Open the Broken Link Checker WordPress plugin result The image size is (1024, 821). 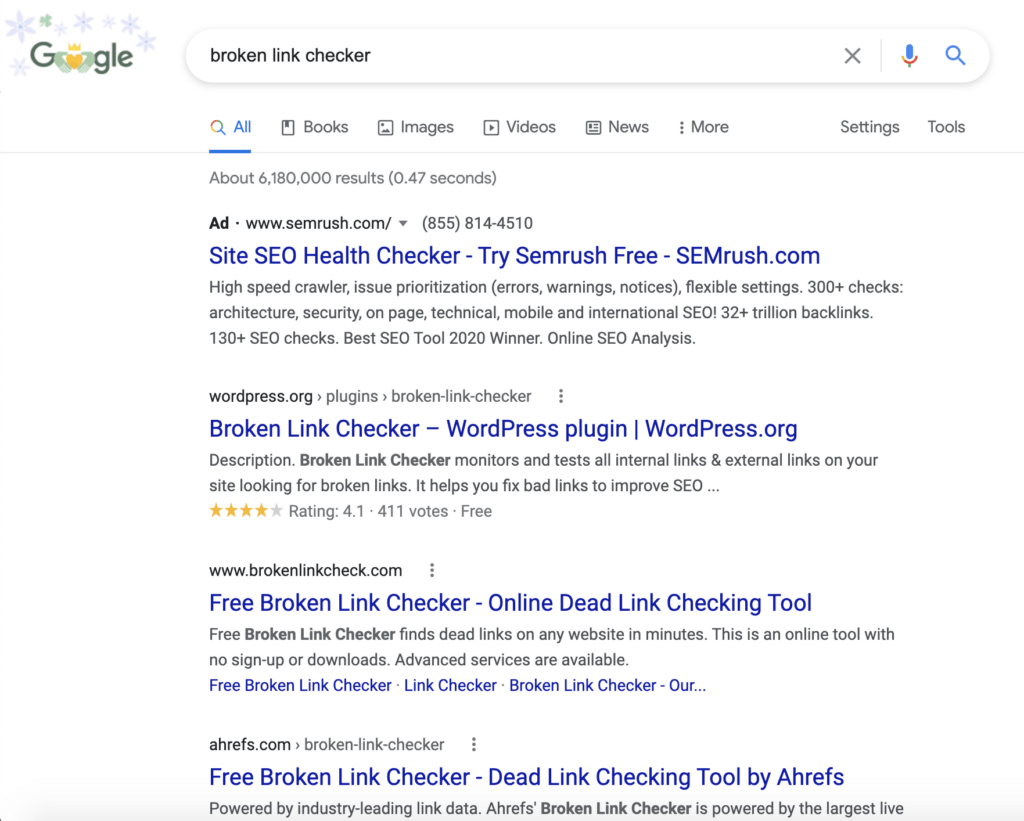tap(502, 428)
